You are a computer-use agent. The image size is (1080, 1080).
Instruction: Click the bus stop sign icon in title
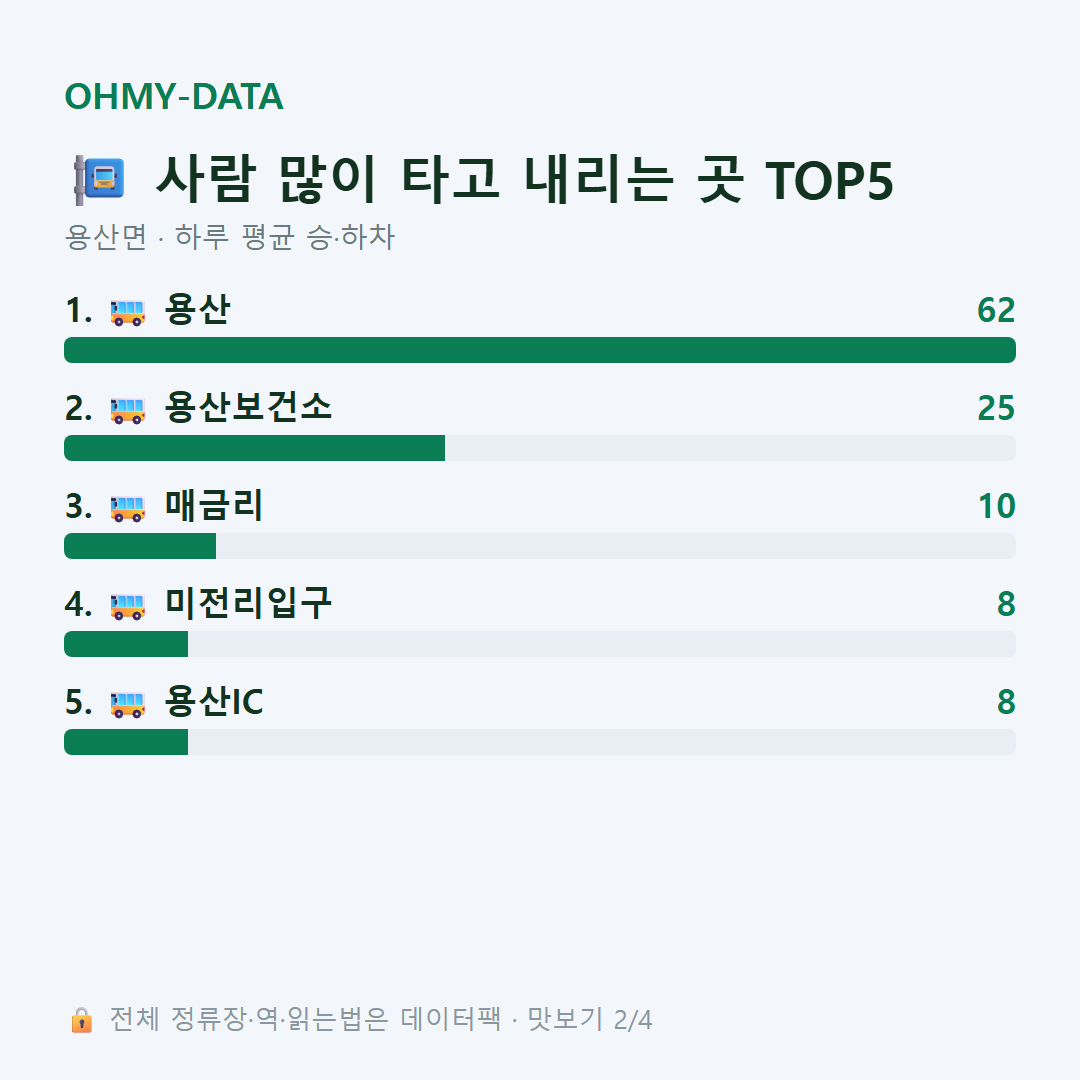tap(99, 180)
